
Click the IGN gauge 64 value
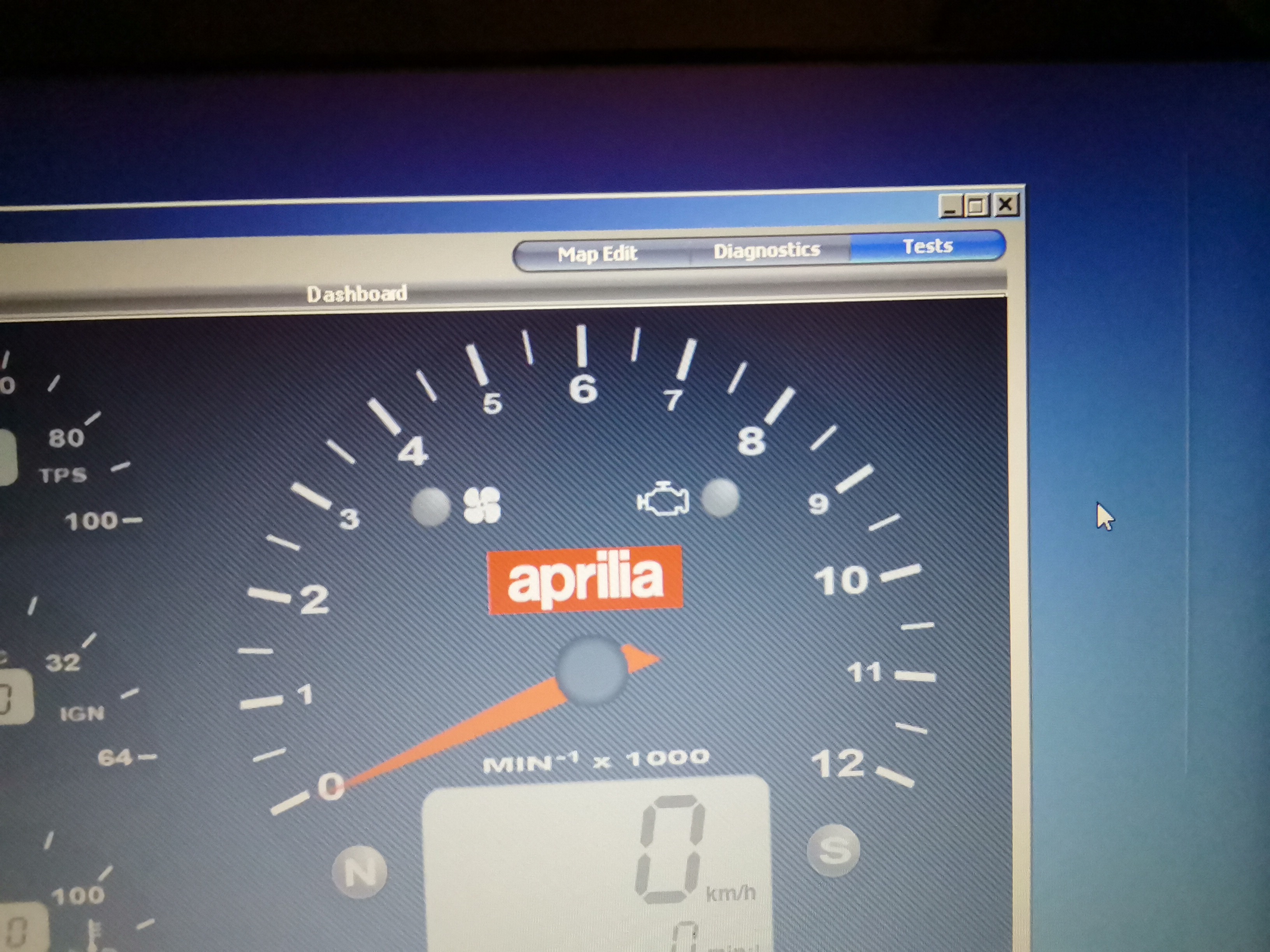pos(116,758)
